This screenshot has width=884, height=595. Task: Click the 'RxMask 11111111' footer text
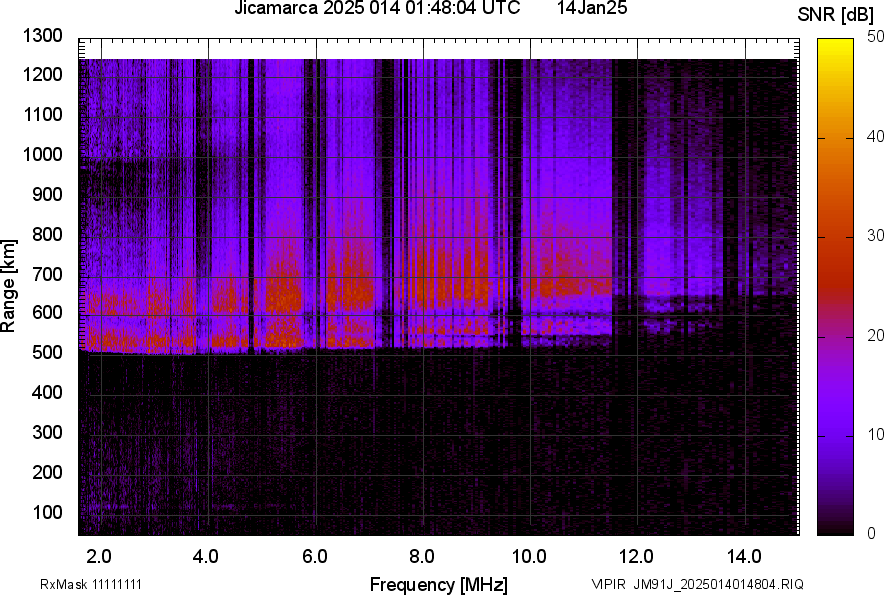pyautogui.click(x=91, y=584)
